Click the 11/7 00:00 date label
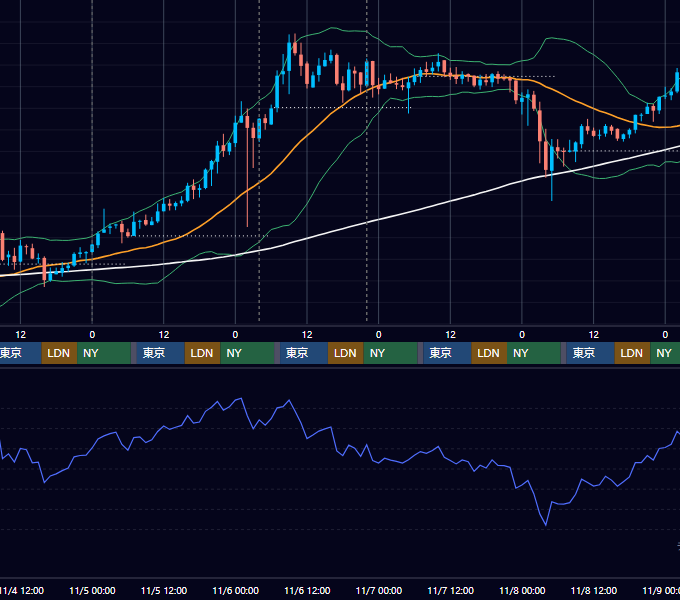 [379, 590]
